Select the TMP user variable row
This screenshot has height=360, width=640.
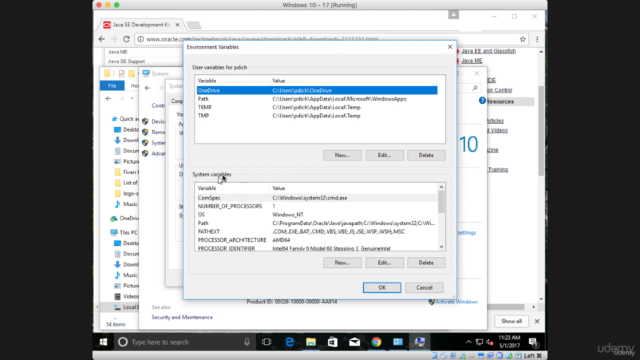click(317, 116)
